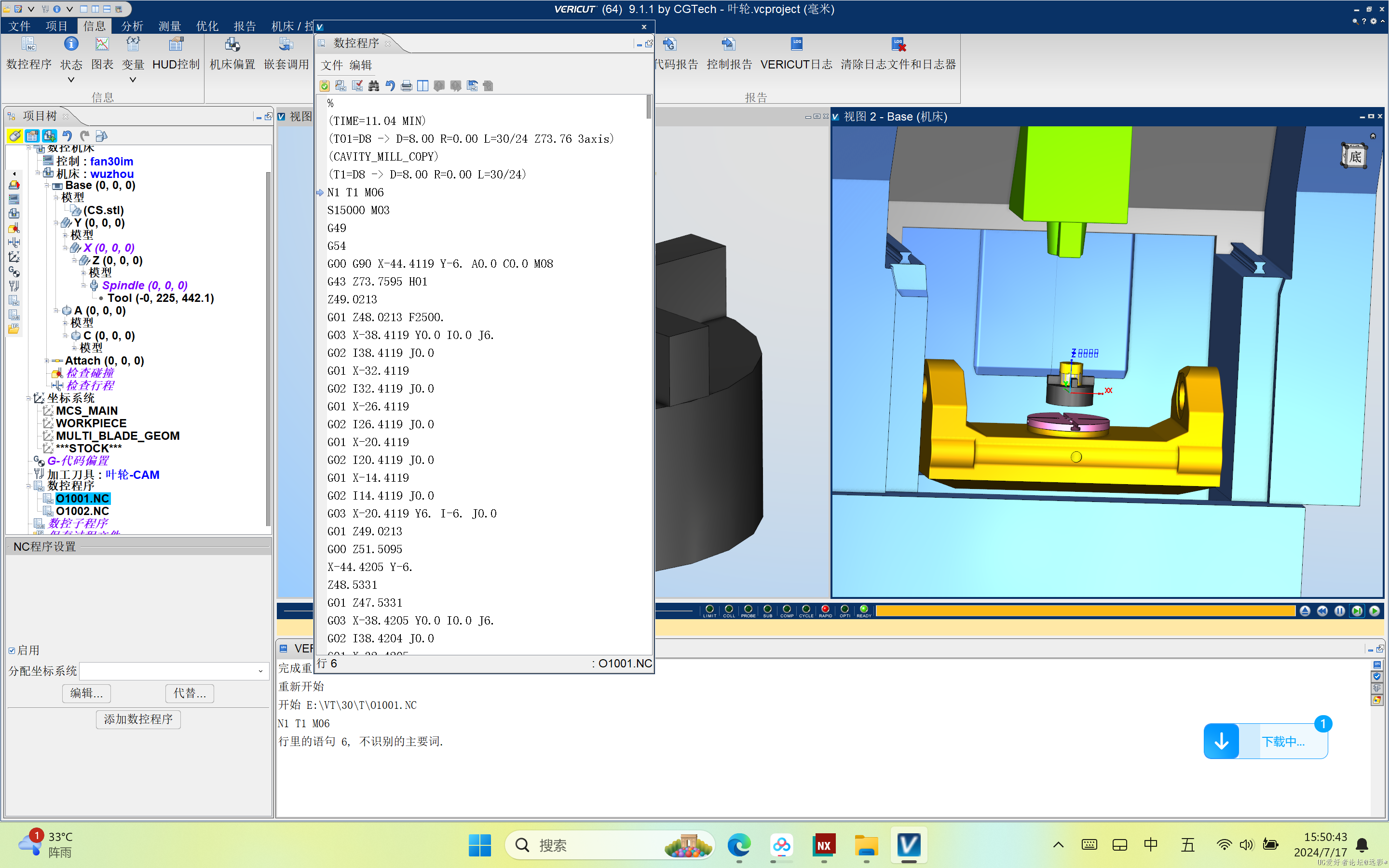This screenshot has height=868, width=1389.
Task: Click the restore NC icon in editor toolbar
Action: click(x=472, y=86)
